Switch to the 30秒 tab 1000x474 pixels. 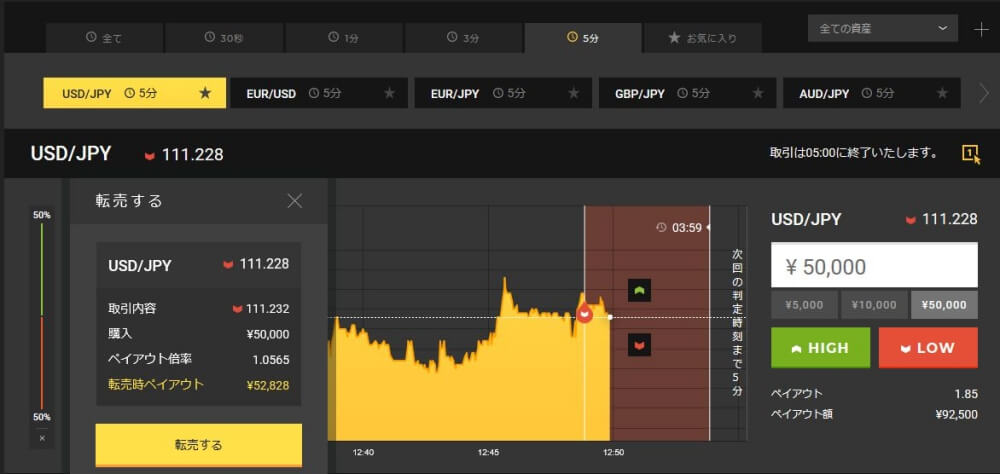pyautogui.click(x=224, y=38)
